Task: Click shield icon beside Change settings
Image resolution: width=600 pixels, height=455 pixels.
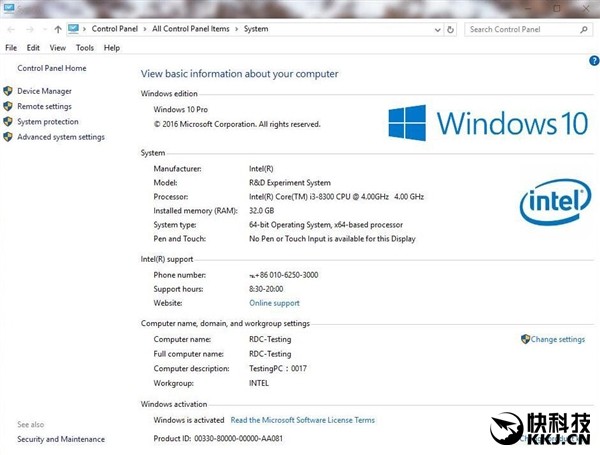Action: 525,339
